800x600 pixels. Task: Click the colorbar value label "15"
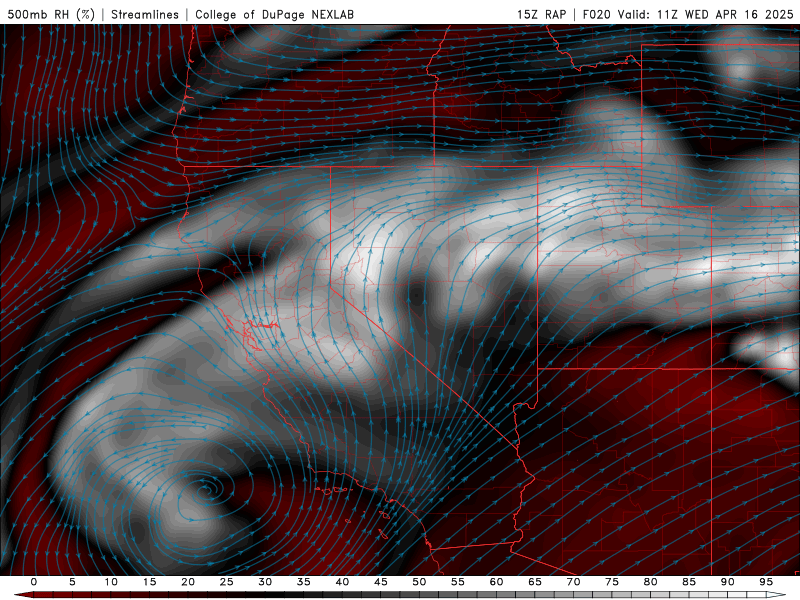(149, 582)
